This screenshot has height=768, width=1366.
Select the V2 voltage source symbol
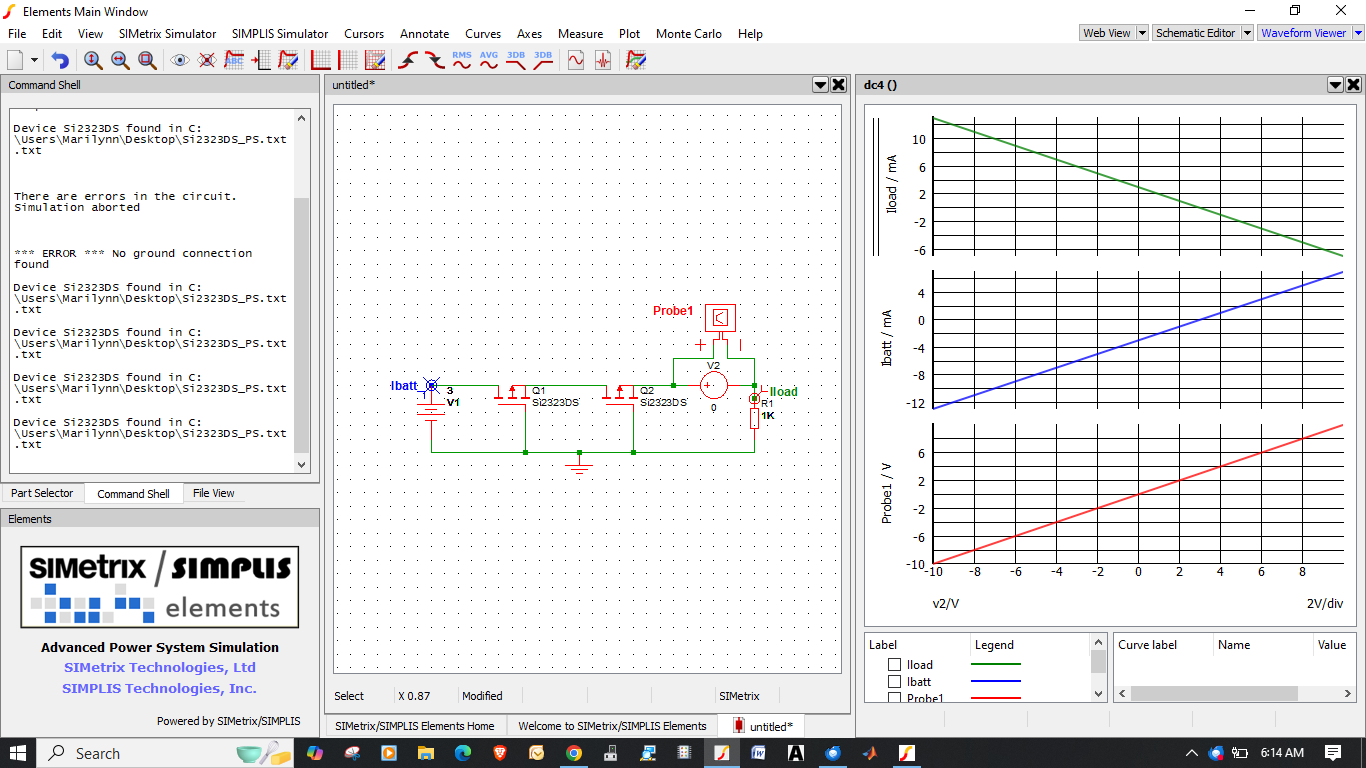713,386
